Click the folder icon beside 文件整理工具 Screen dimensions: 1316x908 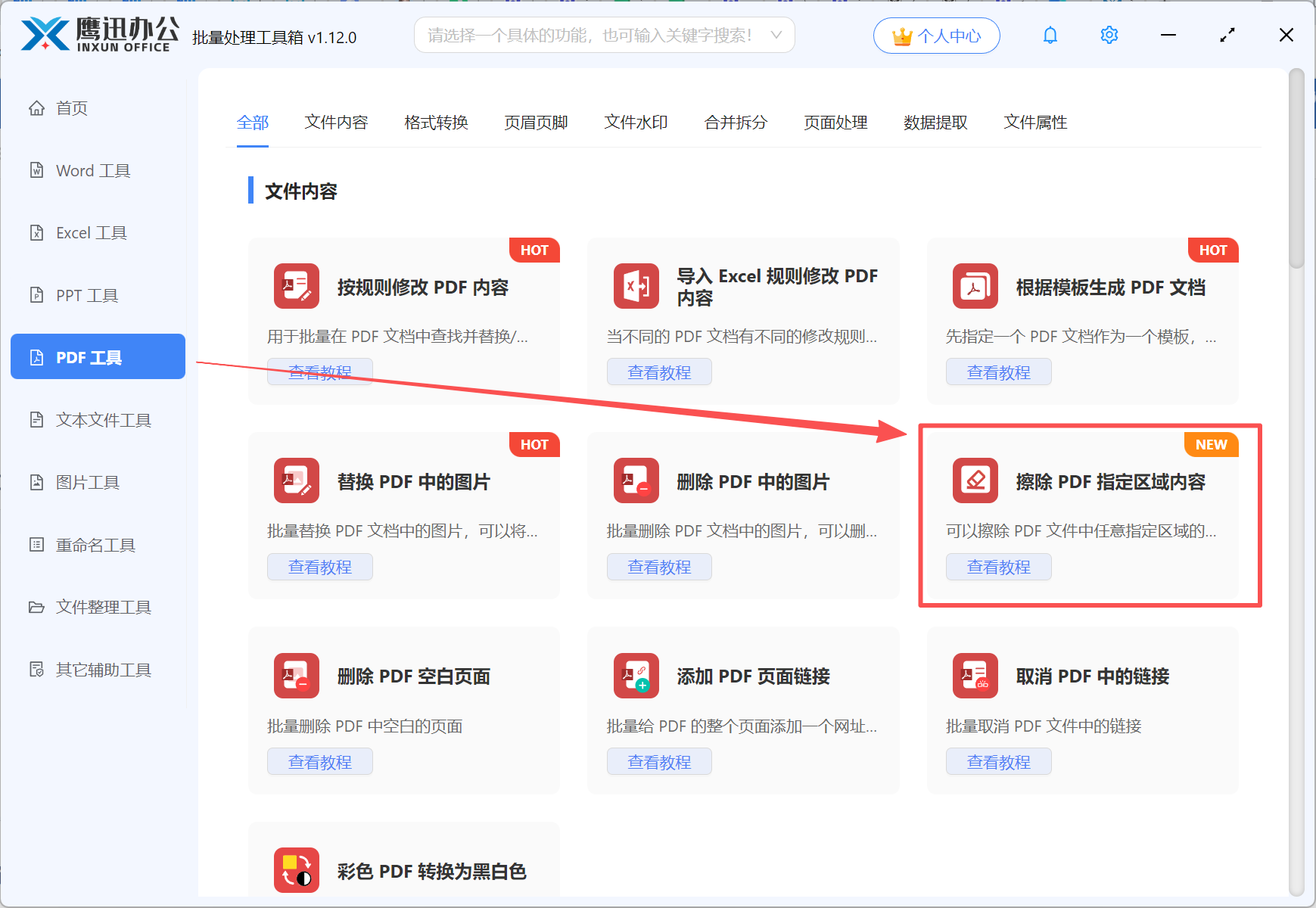(36, 607)
